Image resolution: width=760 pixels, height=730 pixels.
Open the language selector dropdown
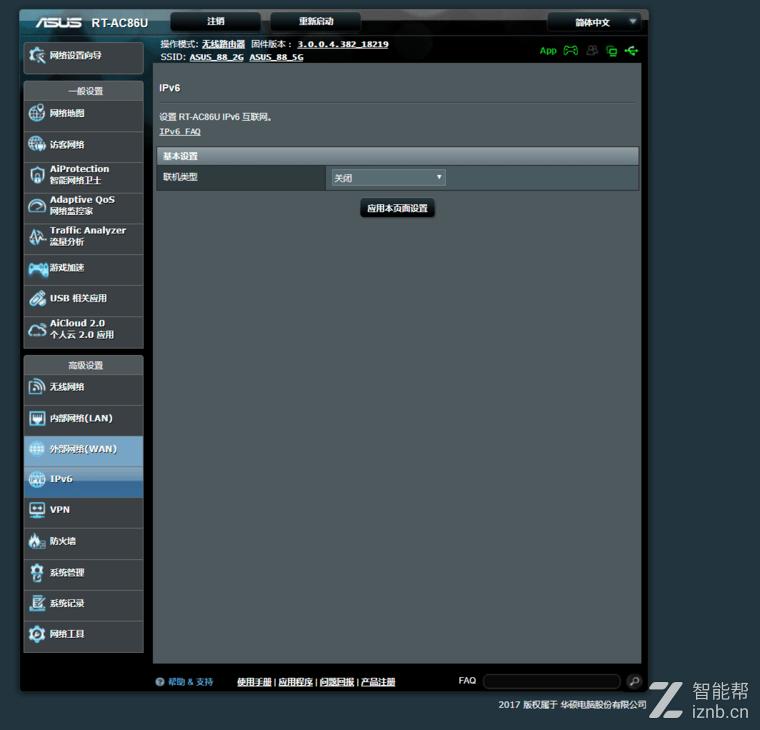pos(594,22)
